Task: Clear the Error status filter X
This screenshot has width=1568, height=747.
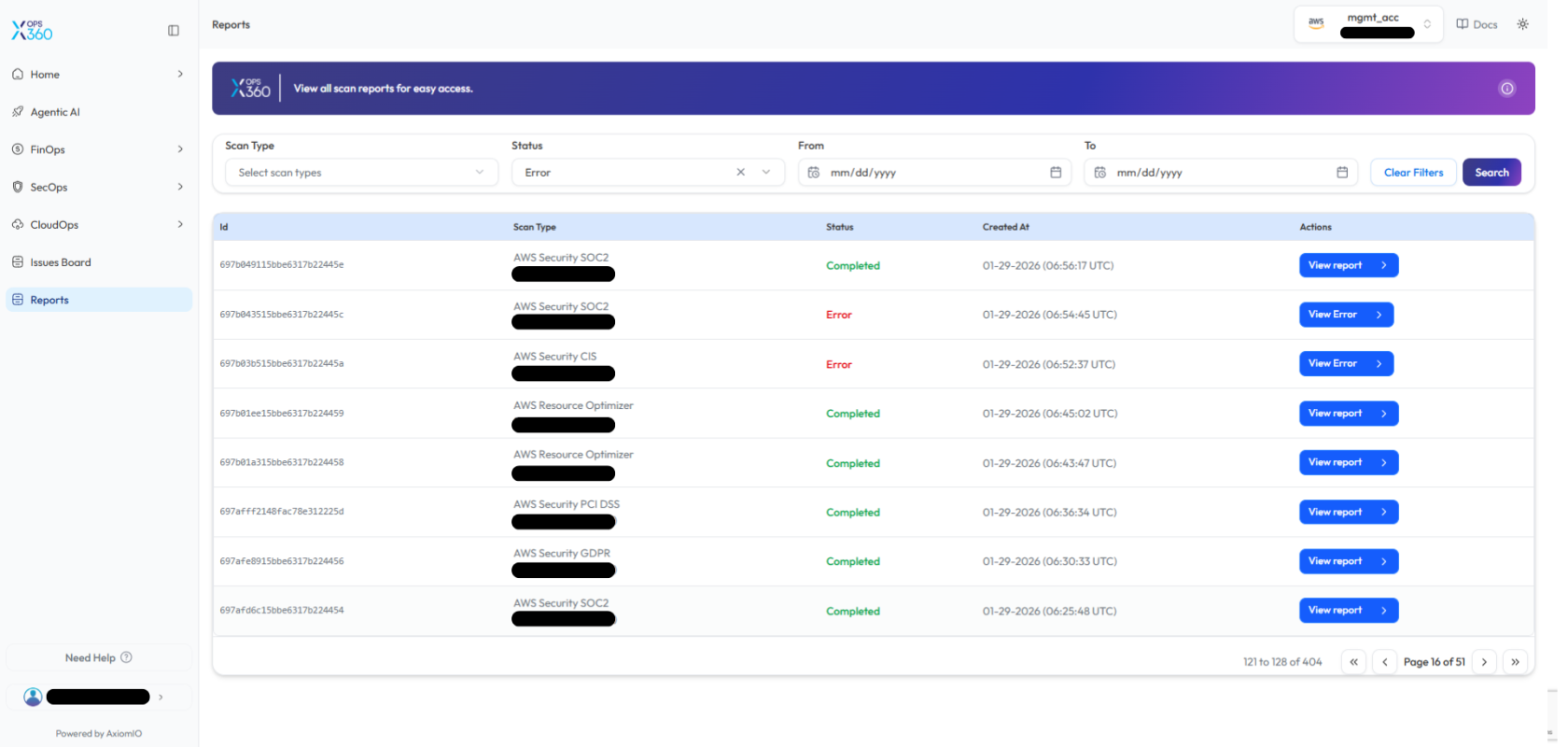Action: pyautogui.click(x=740, y=173)
